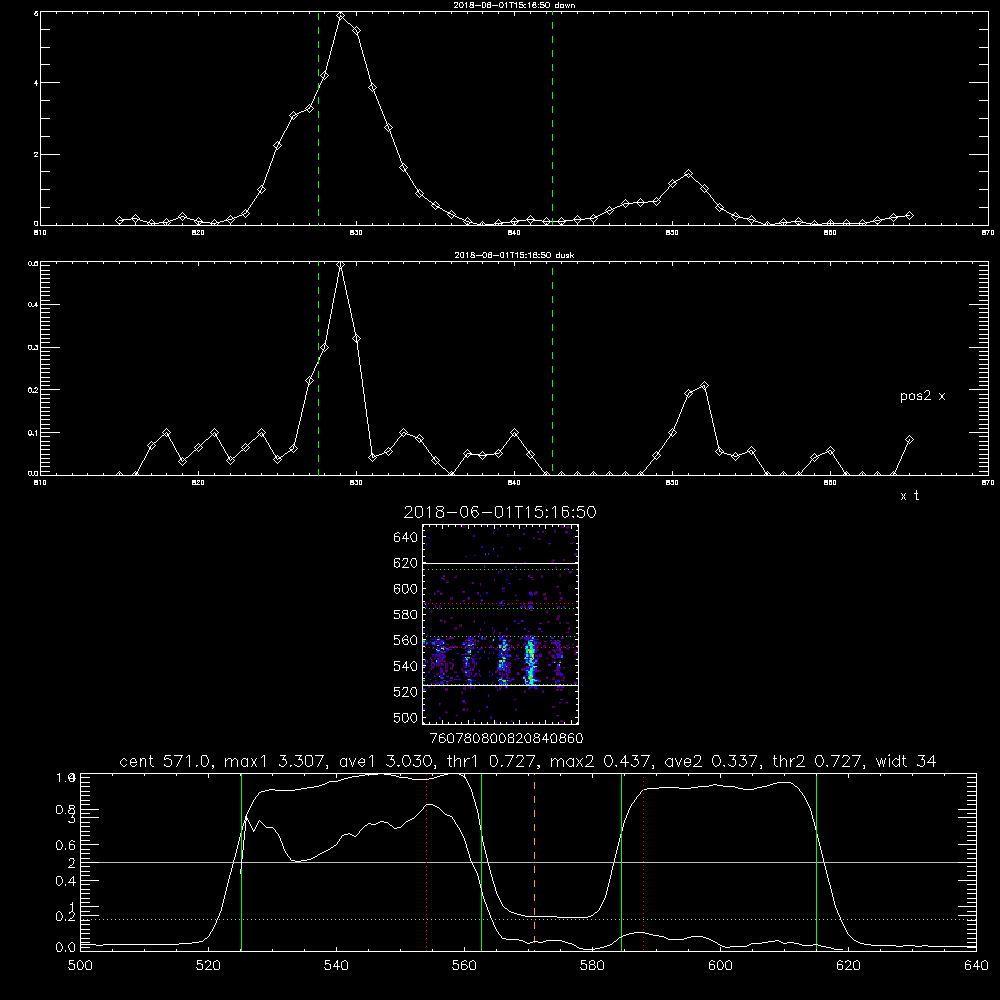This screenshot has width=1000, height=1000.
Task: Click the first green dashed line in the dawn plot
Action: 318,119
